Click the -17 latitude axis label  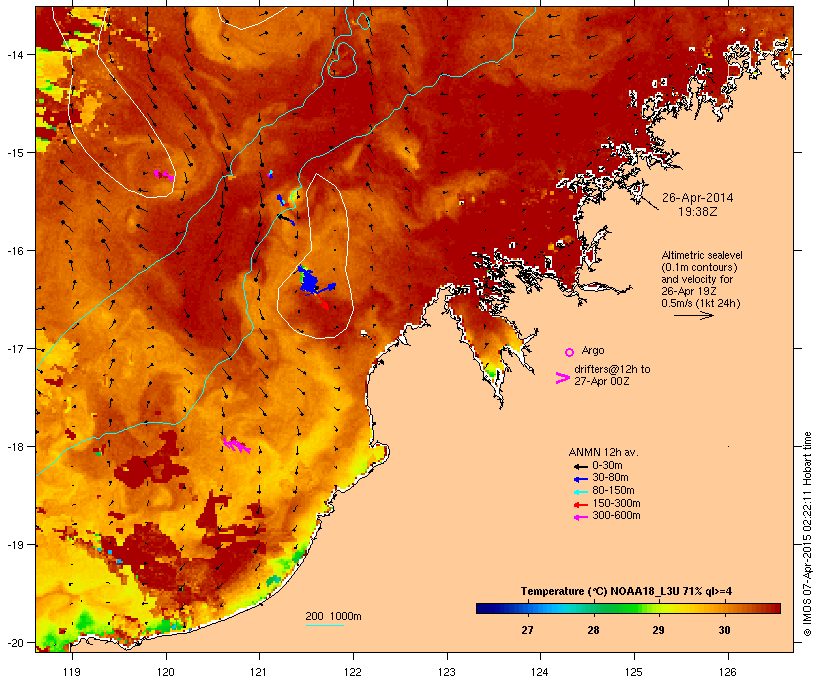click(x=14, y=349)
